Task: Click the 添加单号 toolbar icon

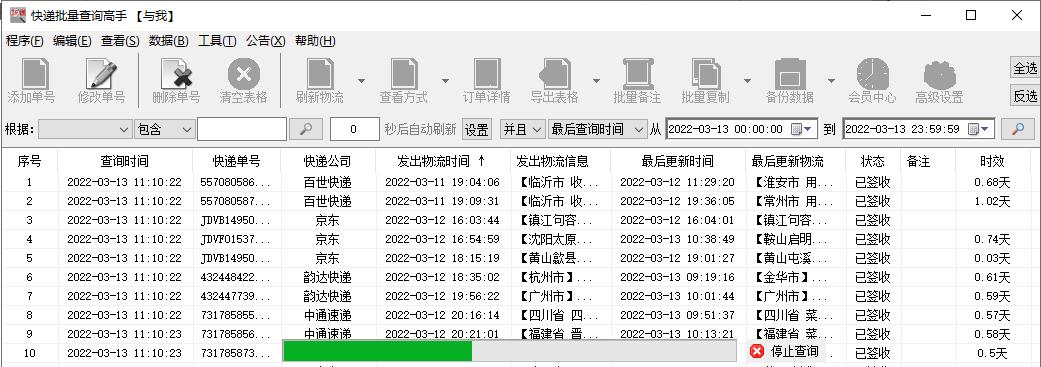Action: coord(35,73)
